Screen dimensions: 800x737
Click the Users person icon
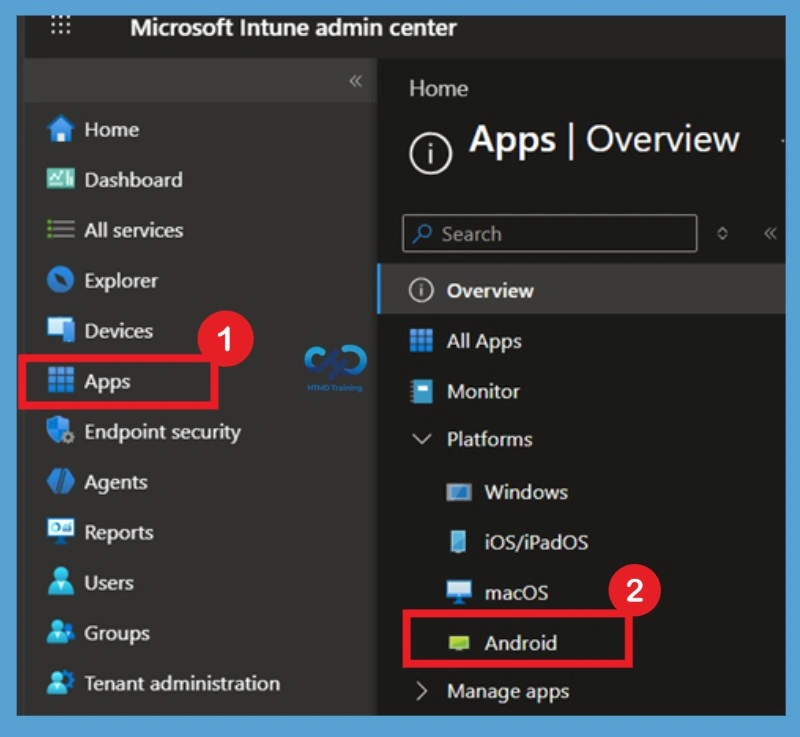point(61,581)
